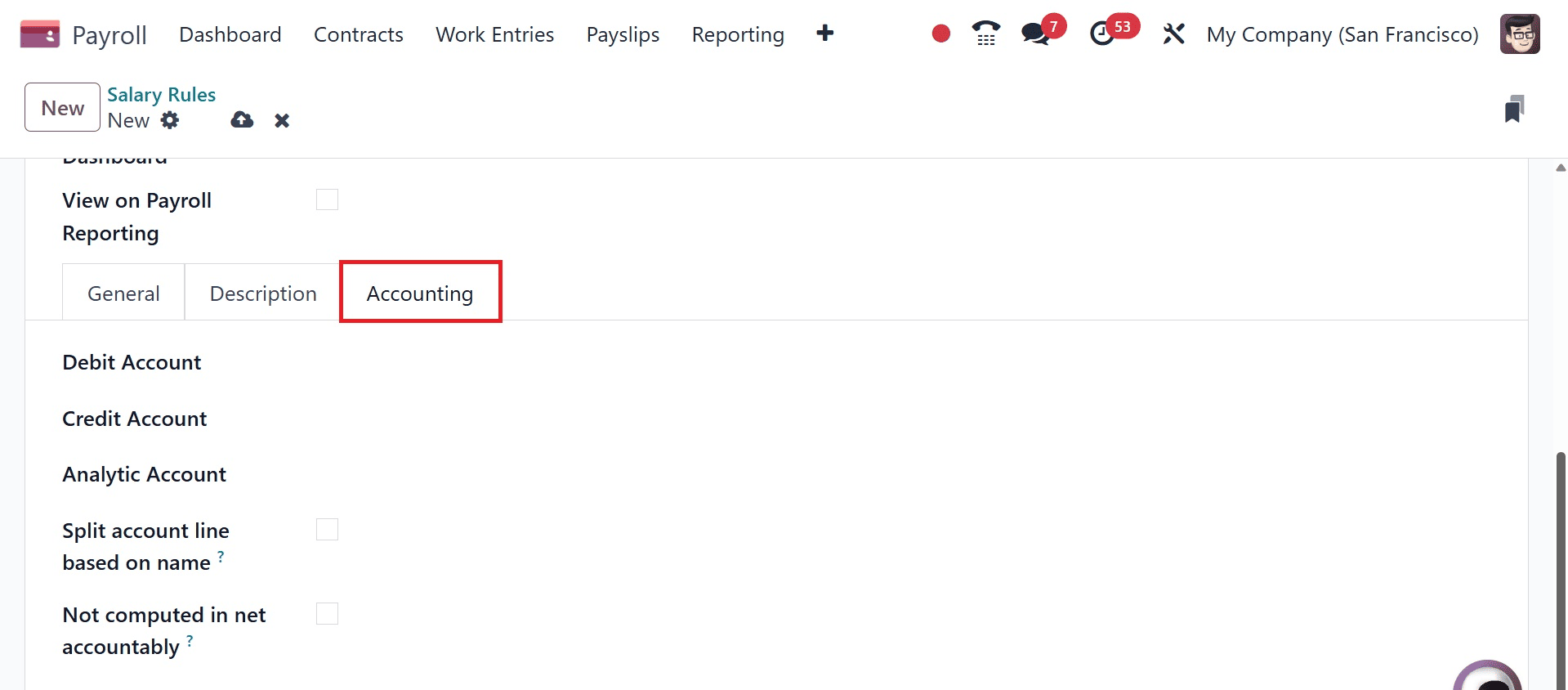The width and height of the screenshot is (1568, 690).
Task: Show help tooltip for Not computed in net
Action: [x=190, y=640]
